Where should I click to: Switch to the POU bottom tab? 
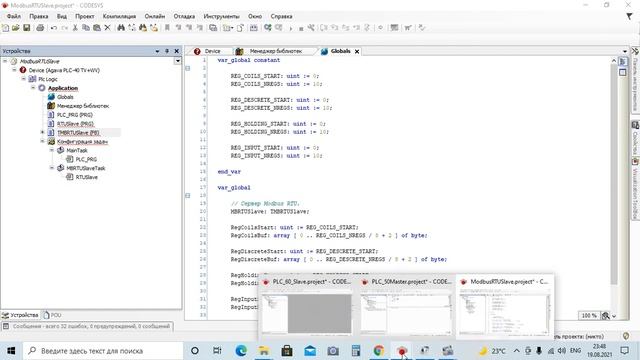[52, 315]
